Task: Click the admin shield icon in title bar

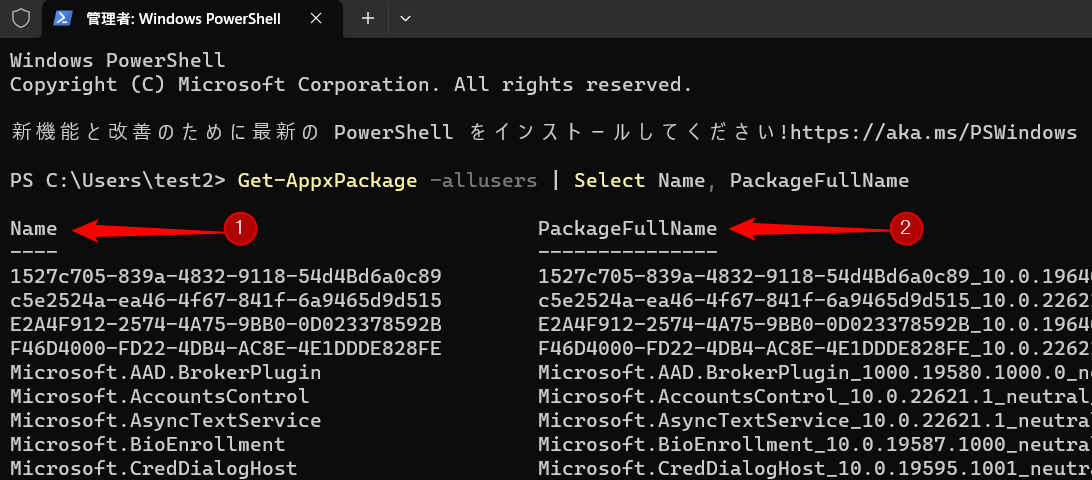Action: [x=20, y=18]
